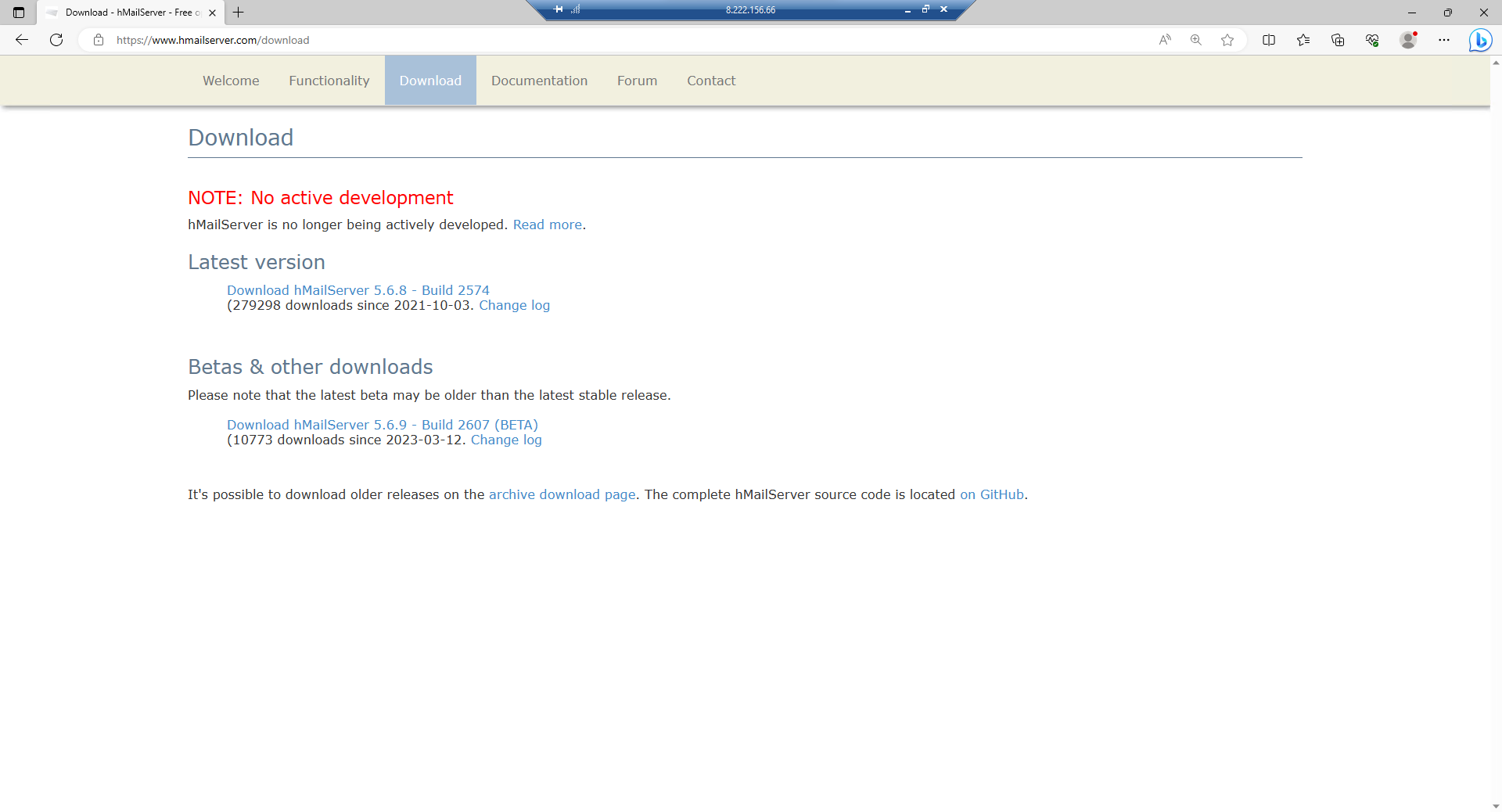Restore down the browser window
This screenshot has height=812, width=1502.
[1448, 13]
